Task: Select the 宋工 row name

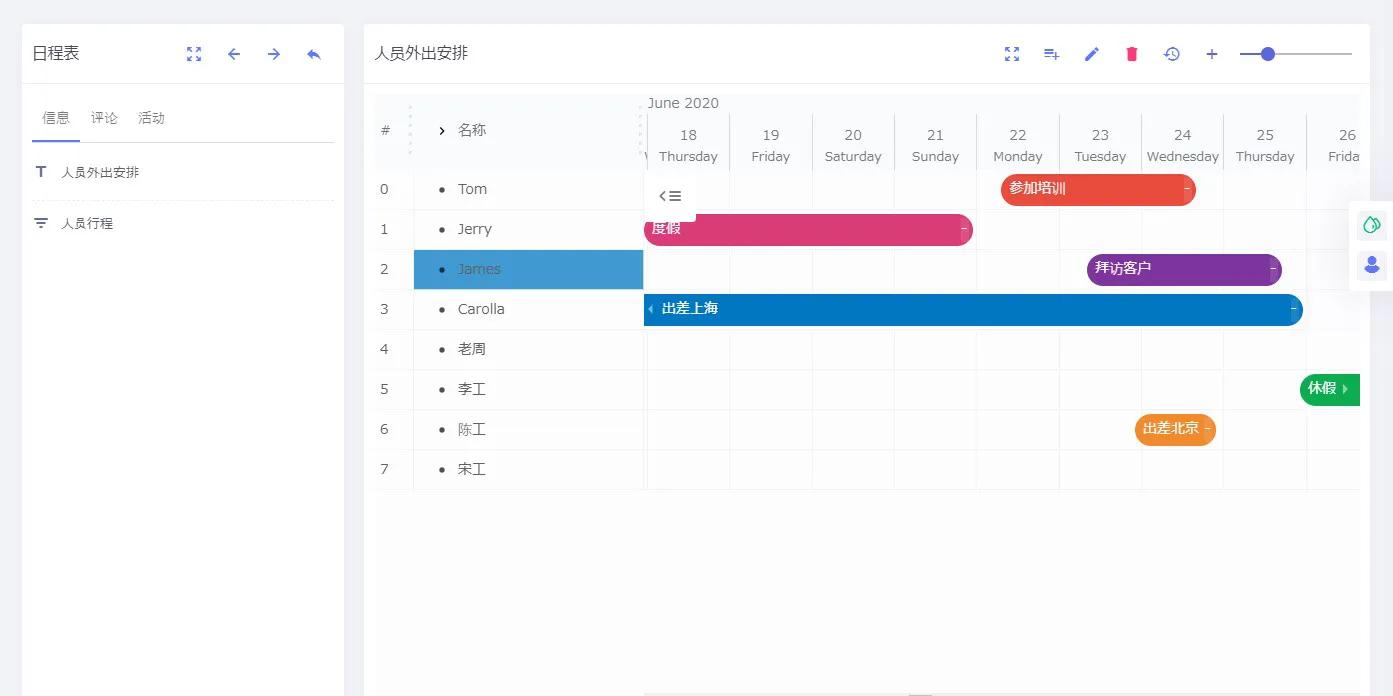Action: click(472, 469)
